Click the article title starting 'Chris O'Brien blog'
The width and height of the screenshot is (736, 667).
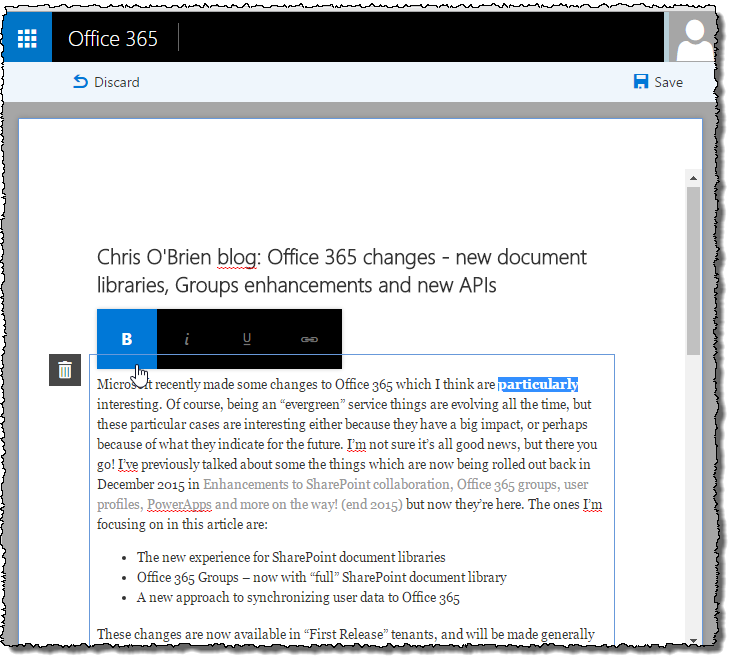click(342, 271)
